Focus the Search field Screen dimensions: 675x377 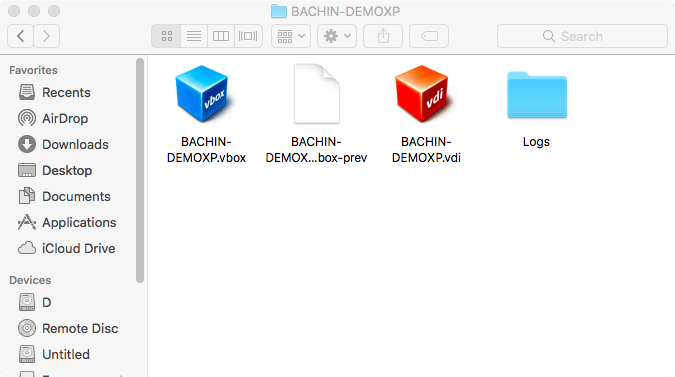click(x=582, y=36)
